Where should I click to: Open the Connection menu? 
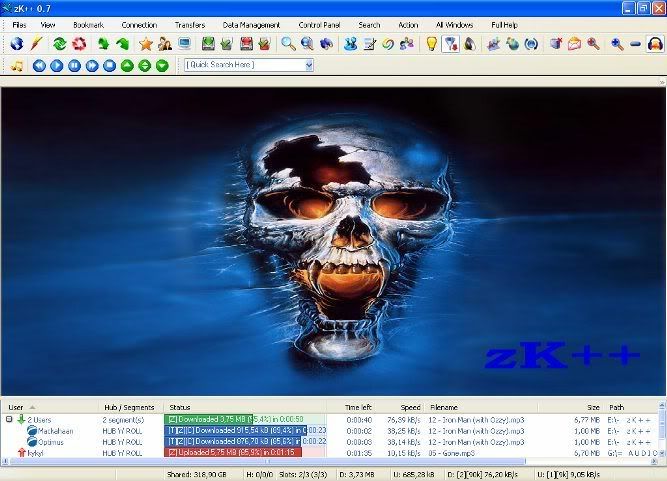click(139, 25)
